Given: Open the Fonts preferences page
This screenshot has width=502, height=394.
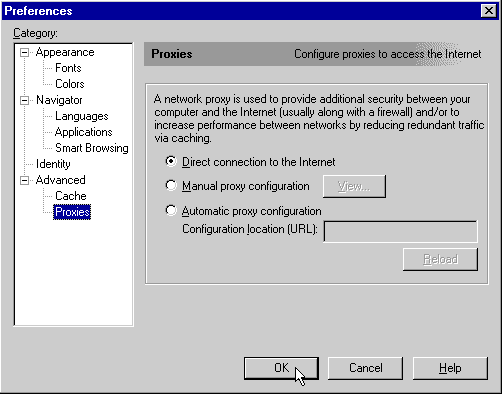Looking at the screenshot, I should click(x=68, y=68).
